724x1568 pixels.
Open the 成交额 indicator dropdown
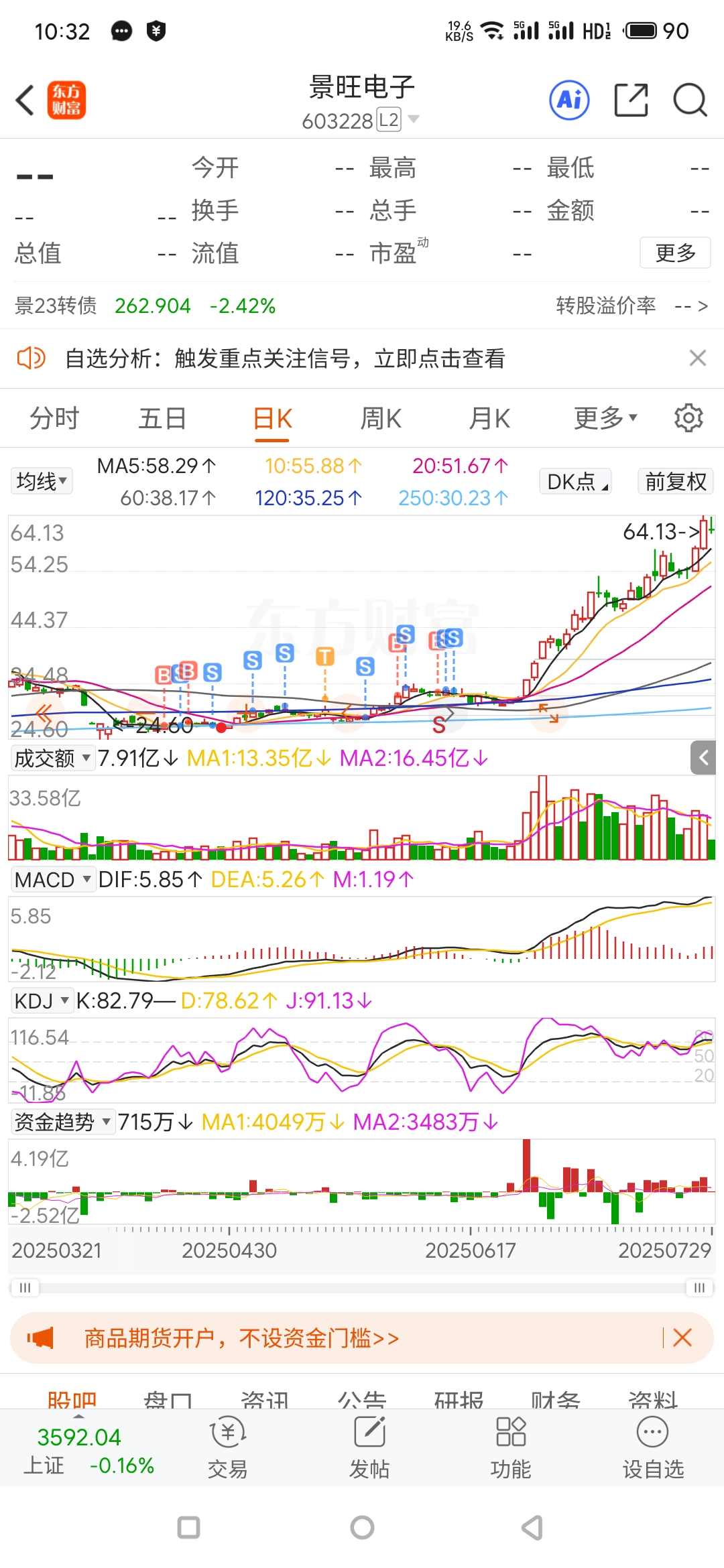coord(52,759)
